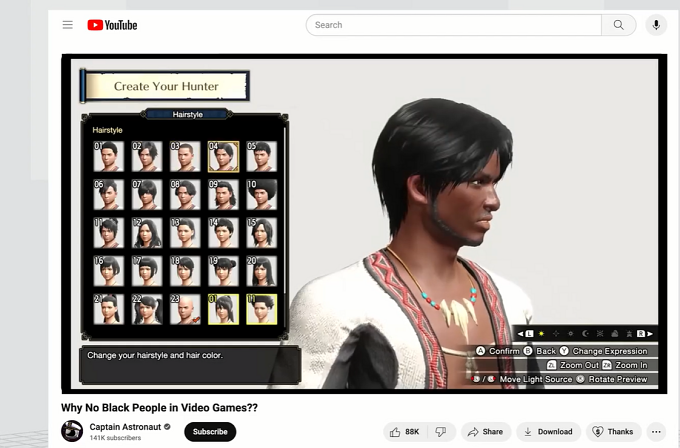Start voice search with the microphone icon
Image resolution: width=680 pixels, height=448 pixels.
(656, 25)
